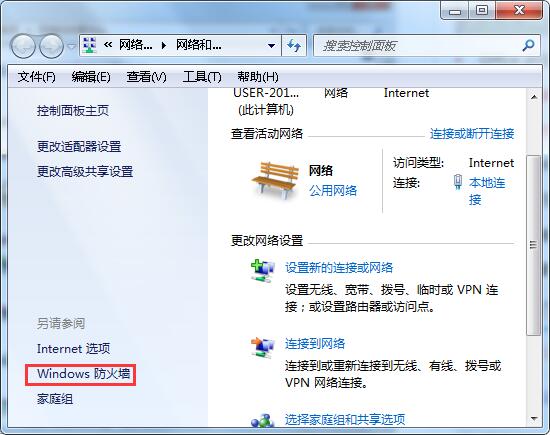
Task: Click the network icon in address bar
Action: point(89,45)
